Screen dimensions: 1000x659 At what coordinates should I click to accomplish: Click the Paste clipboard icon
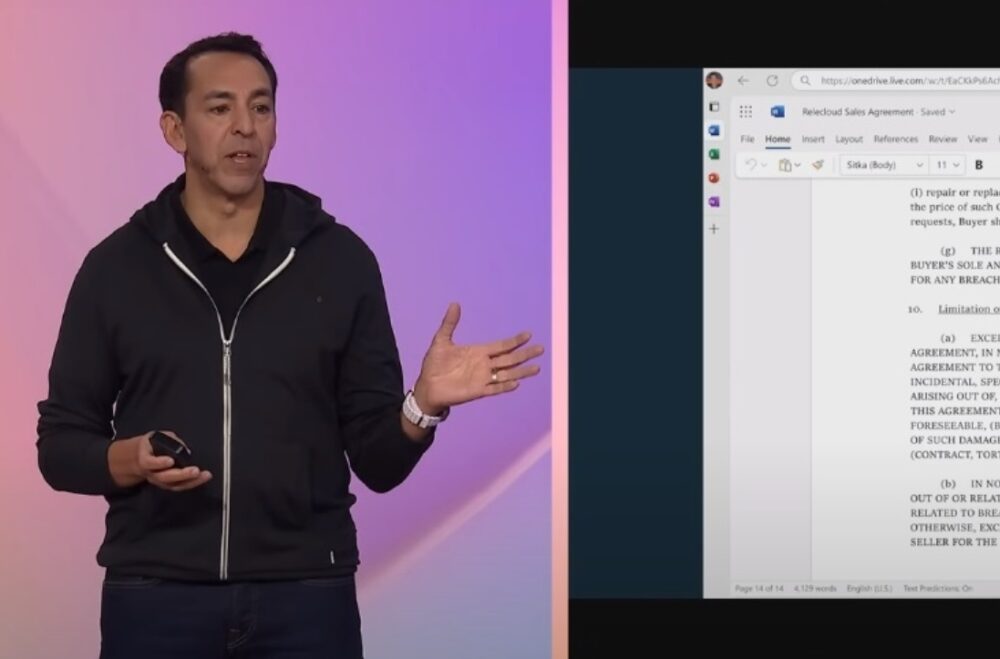785,165
